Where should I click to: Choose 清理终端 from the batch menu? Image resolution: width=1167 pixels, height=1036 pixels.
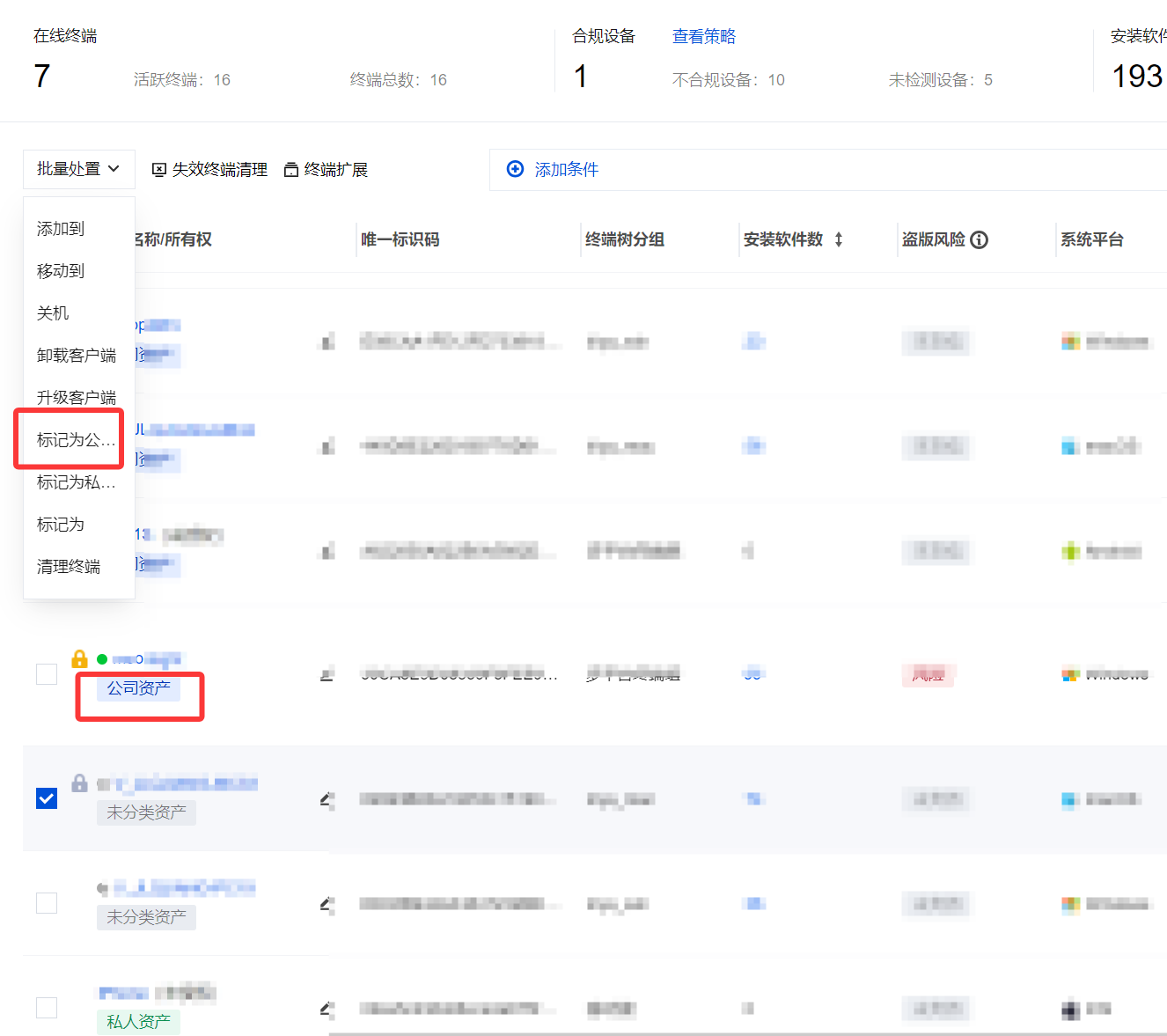point(69,567)
